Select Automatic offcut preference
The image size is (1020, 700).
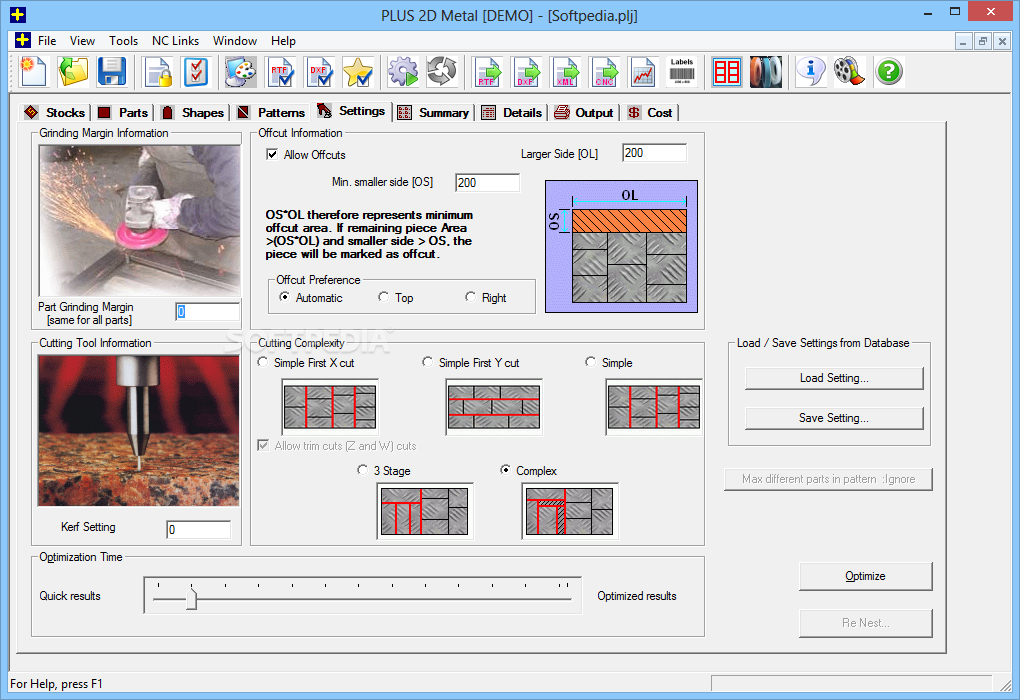click(x=284, y=297)
